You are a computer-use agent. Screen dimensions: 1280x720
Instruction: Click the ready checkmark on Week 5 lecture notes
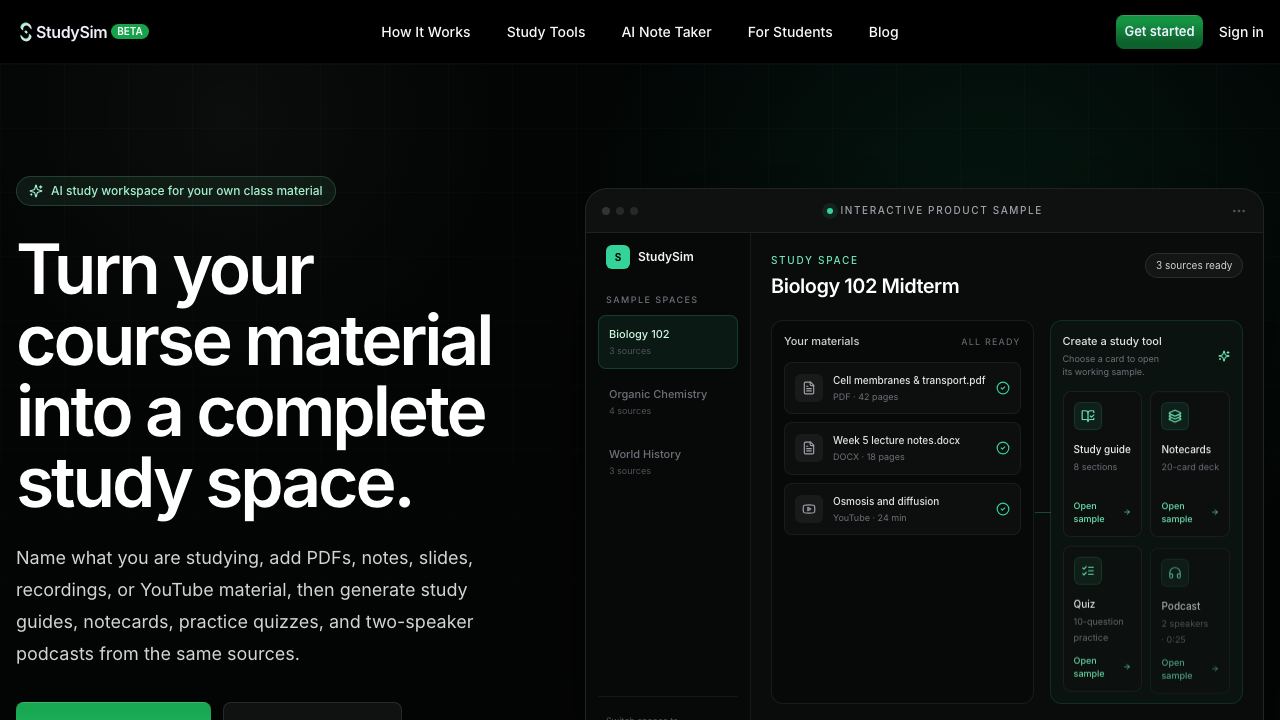[1003, 448]
